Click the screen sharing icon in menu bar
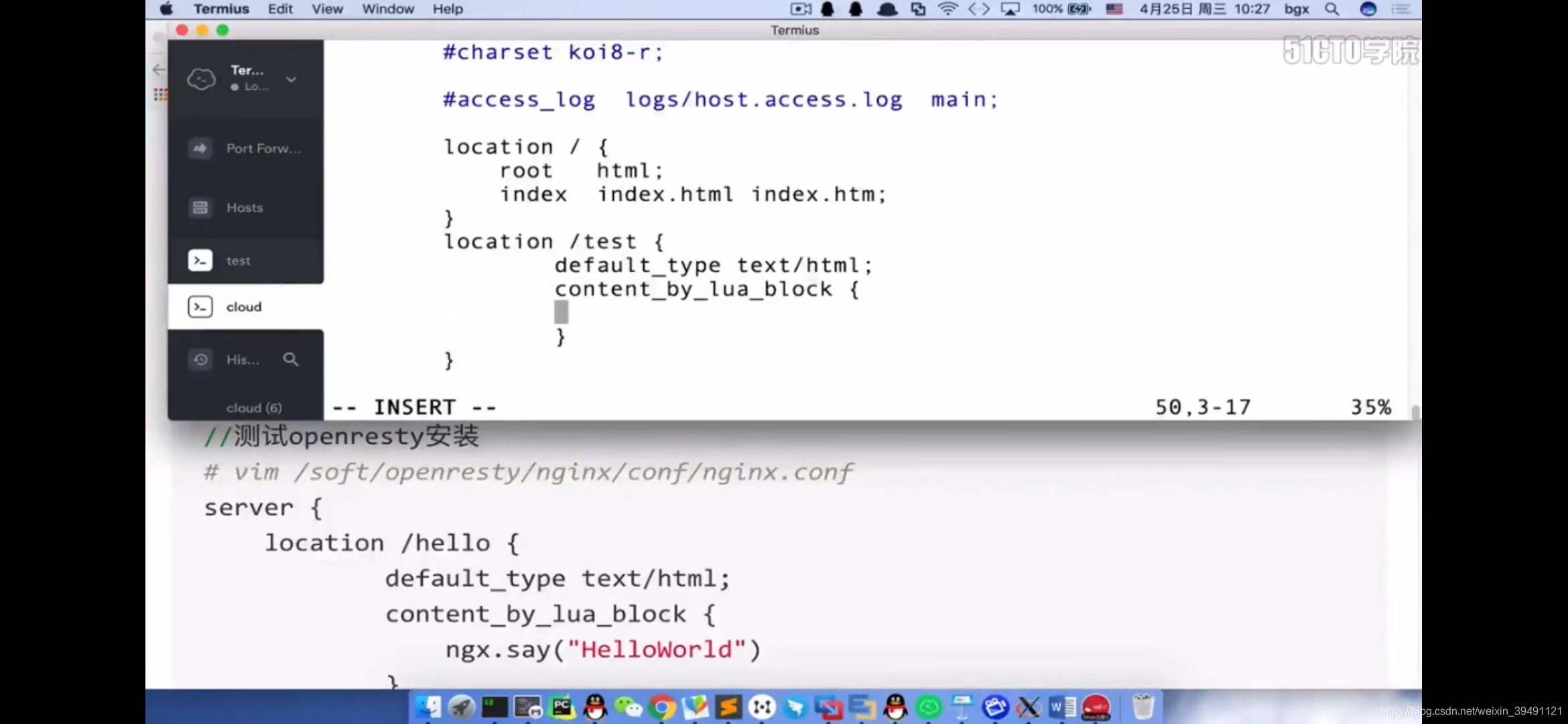The width and height of the screenshot is (1568, 724). [917, 9]
